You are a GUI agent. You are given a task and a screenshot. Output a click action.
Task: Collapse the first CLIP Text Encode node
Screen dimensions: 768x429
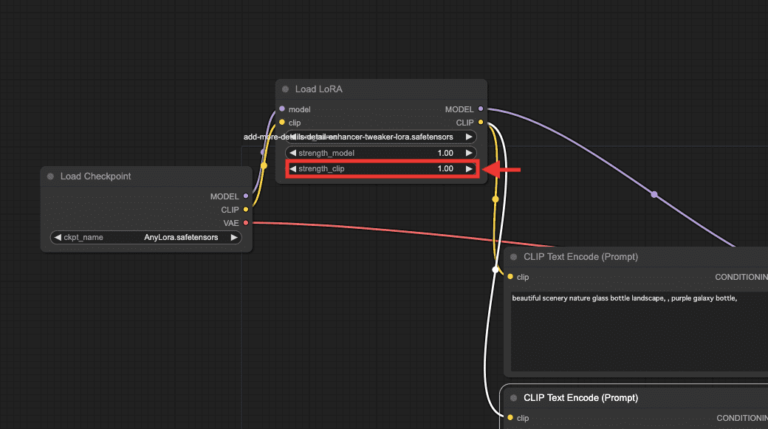click(x=514, y=257)
